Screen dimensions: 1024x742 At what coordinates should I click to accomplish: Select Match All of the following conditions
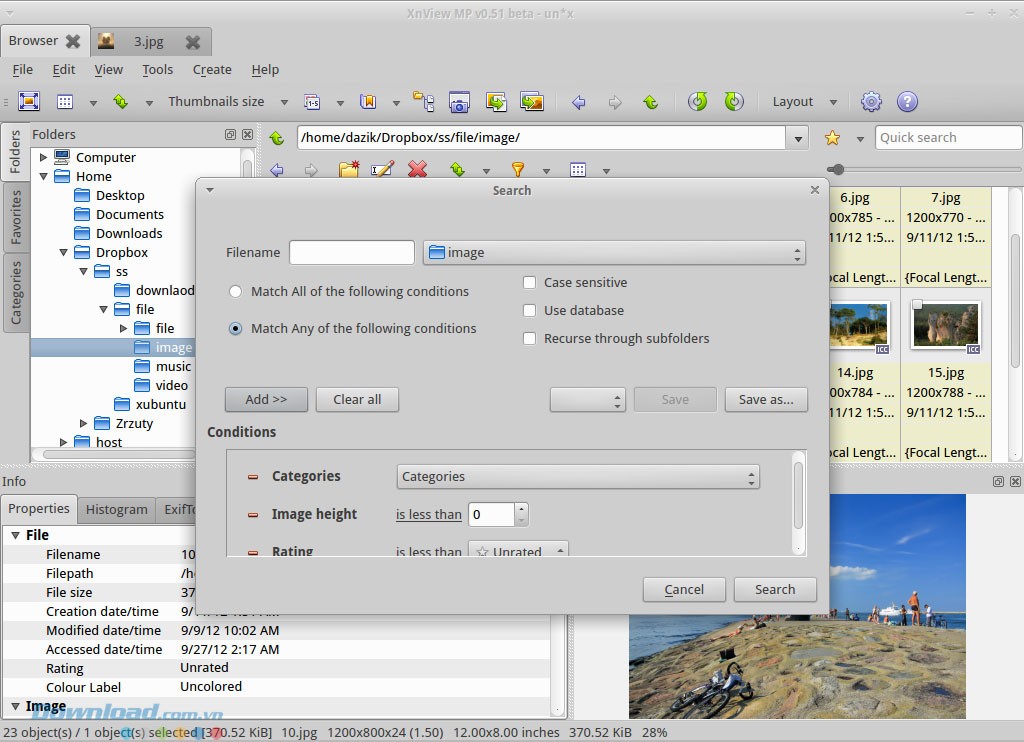pyautogui.click(x=236, y=292)
